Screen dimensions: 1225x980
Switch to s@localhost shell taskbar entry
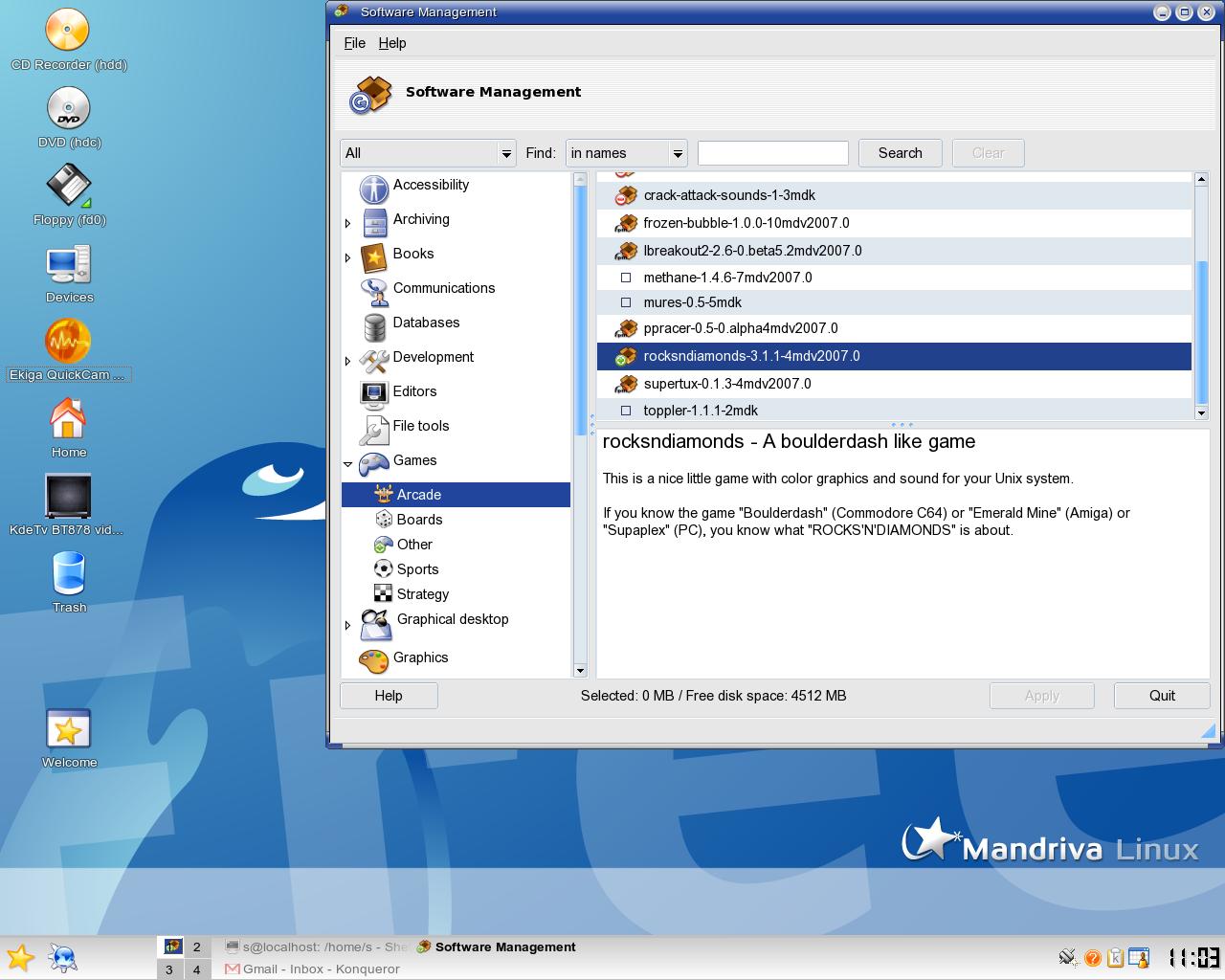pos(316,947)
